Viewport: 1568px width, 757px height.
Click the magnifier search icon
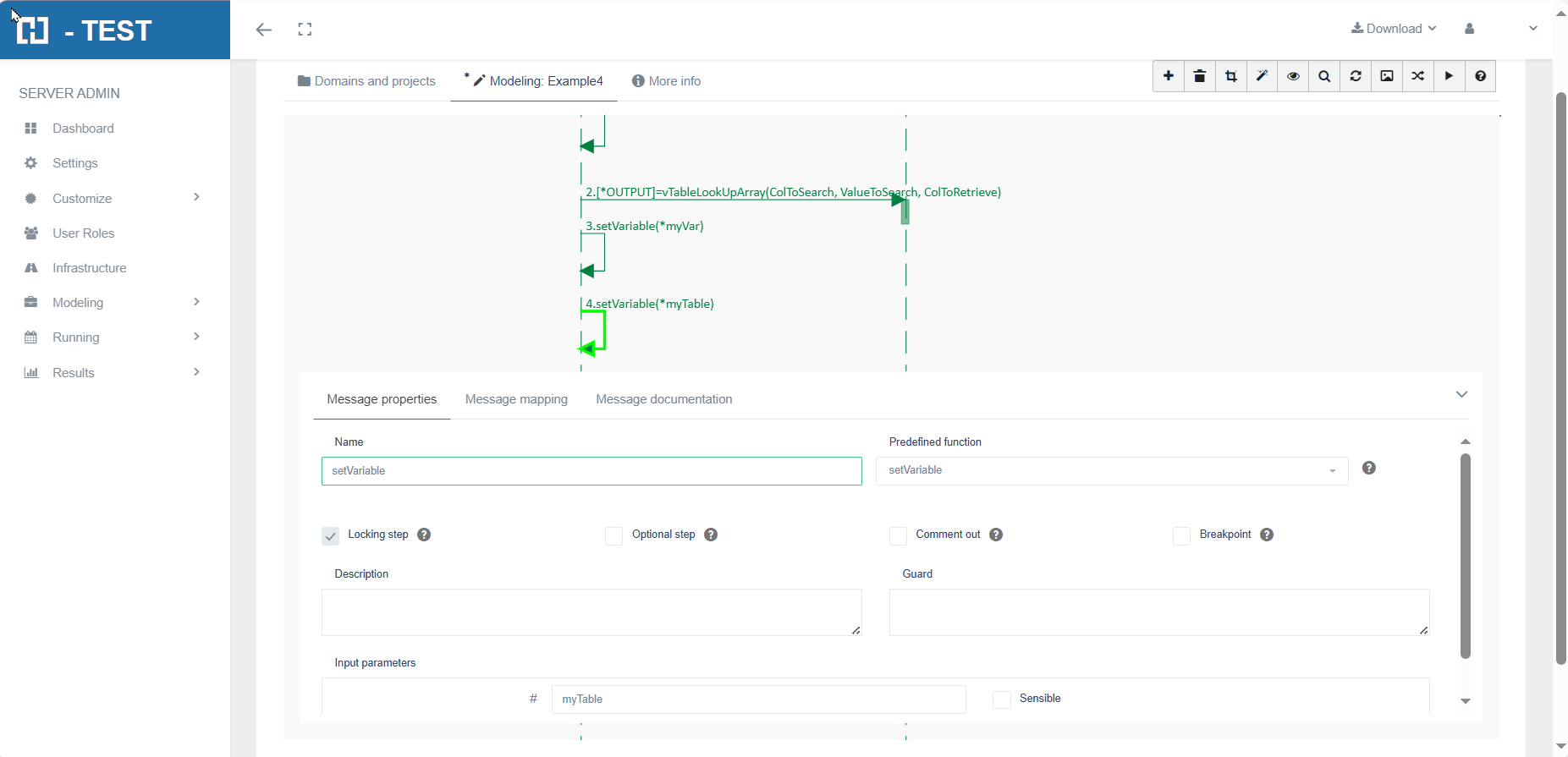(1324, 76)
